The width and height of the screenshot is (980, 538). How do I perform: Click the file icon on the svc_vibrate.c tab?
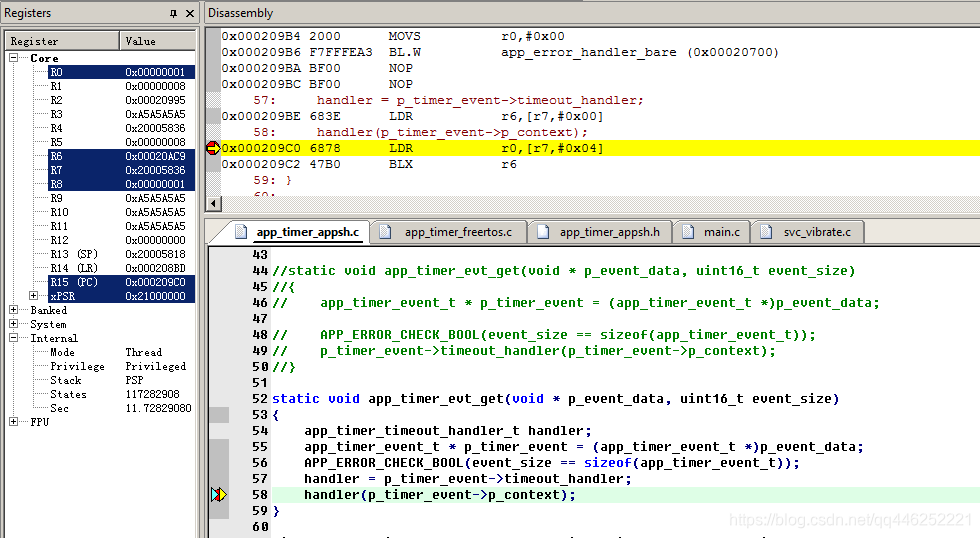766,232
